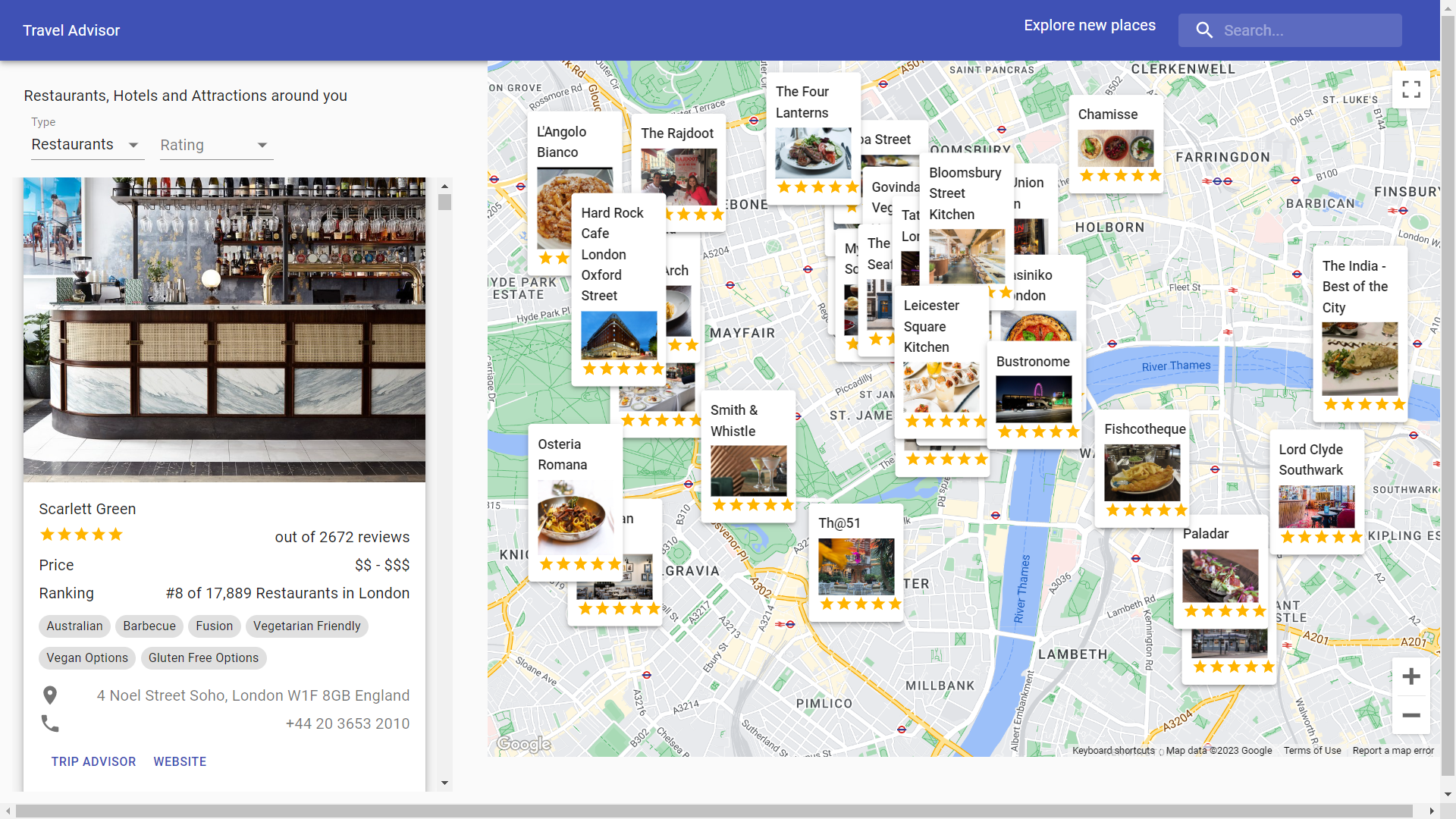Click the phone icon
The width and height of the screenshot is (1456, 819).
(x=50, y=723)
